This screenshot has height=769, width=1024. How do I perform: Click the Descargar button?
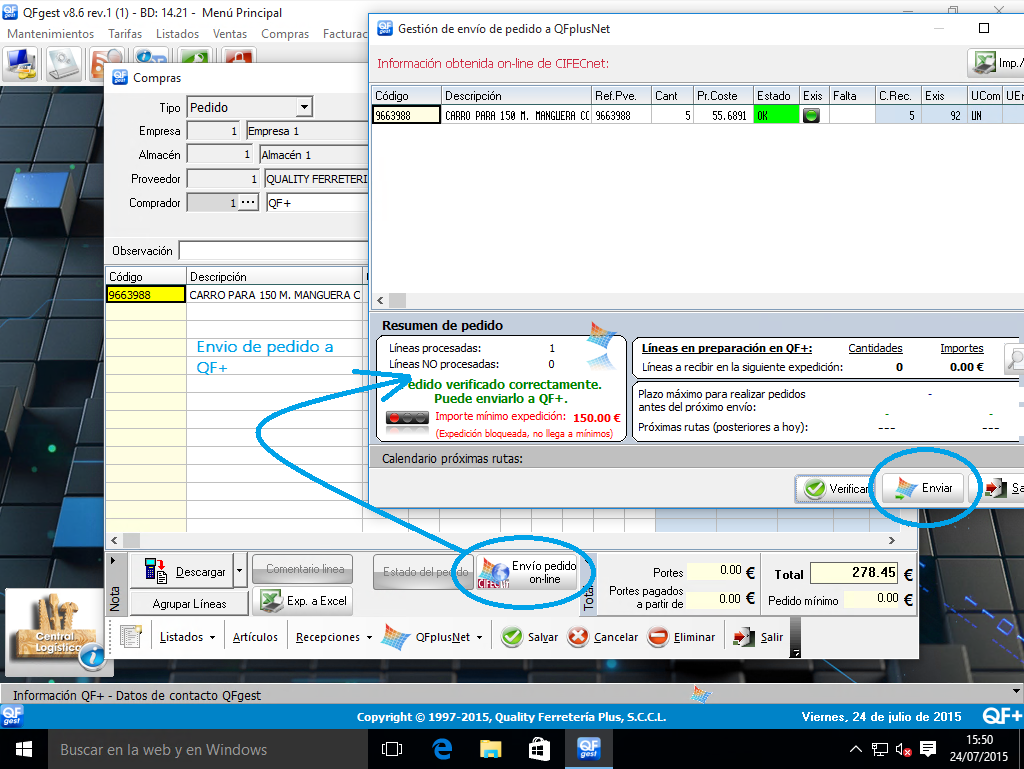coord(182,571)
